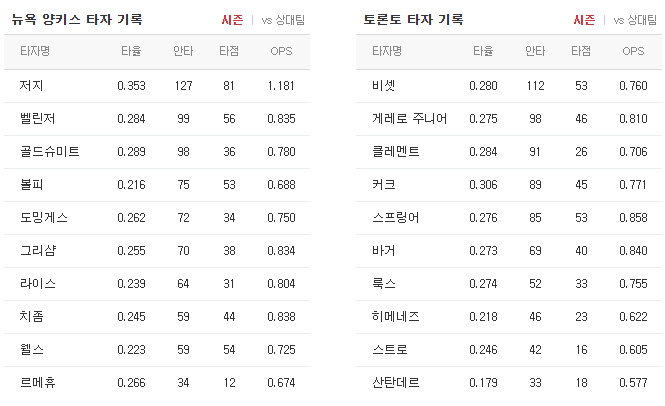
Task: Click the 타자명 header in Toronto table
Action: [x=387, y=51]
